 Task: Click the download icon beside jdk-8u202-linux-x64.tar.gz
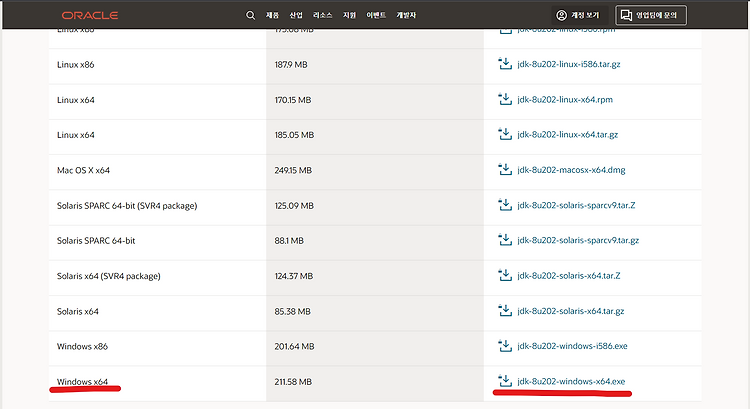(x=505, y=134)
